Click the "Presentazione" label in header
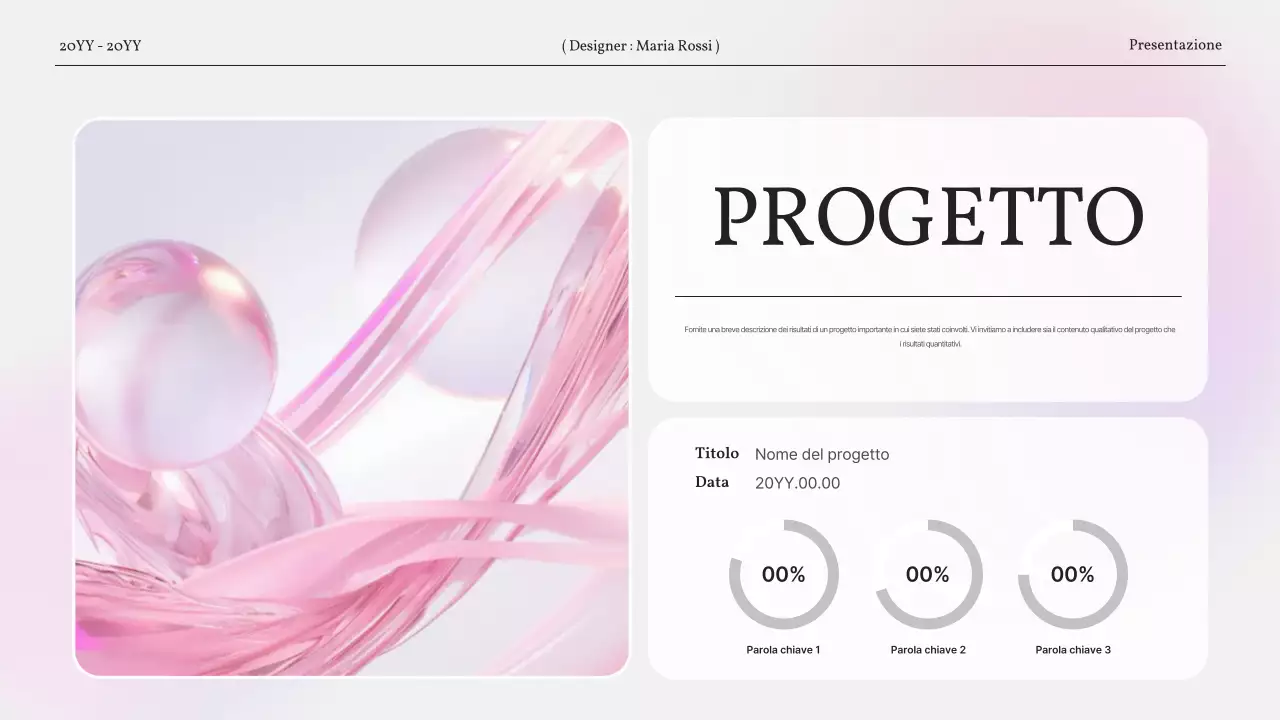This screenshot has width=1280, height=720. point(1175,45)
